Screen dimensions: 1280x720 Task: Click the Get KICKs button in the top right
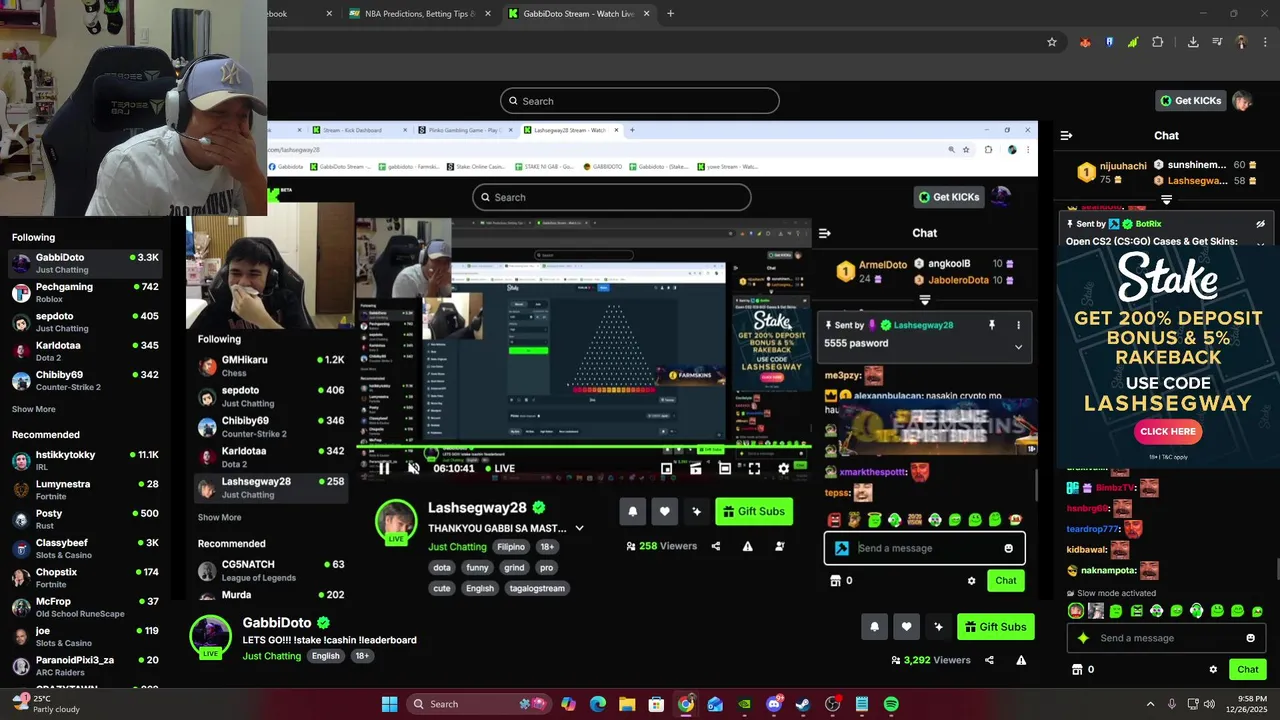[1191, 101]
